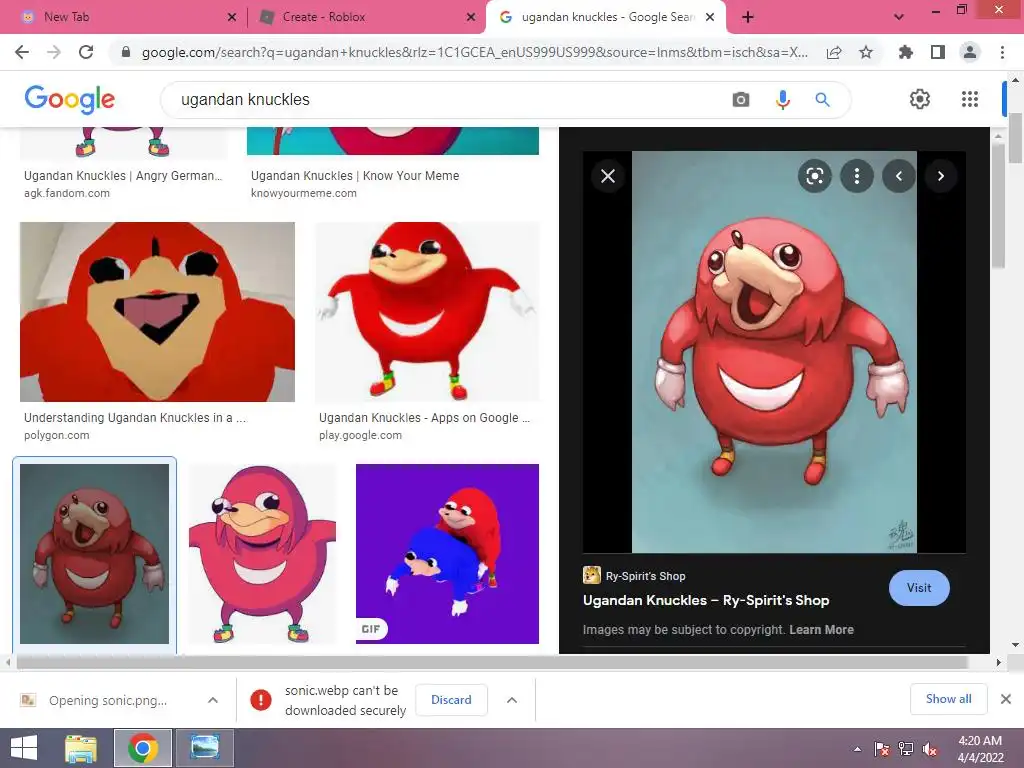Open Understanding Ugandan Knuckles polygon.com result

click(x=135, y=417)
